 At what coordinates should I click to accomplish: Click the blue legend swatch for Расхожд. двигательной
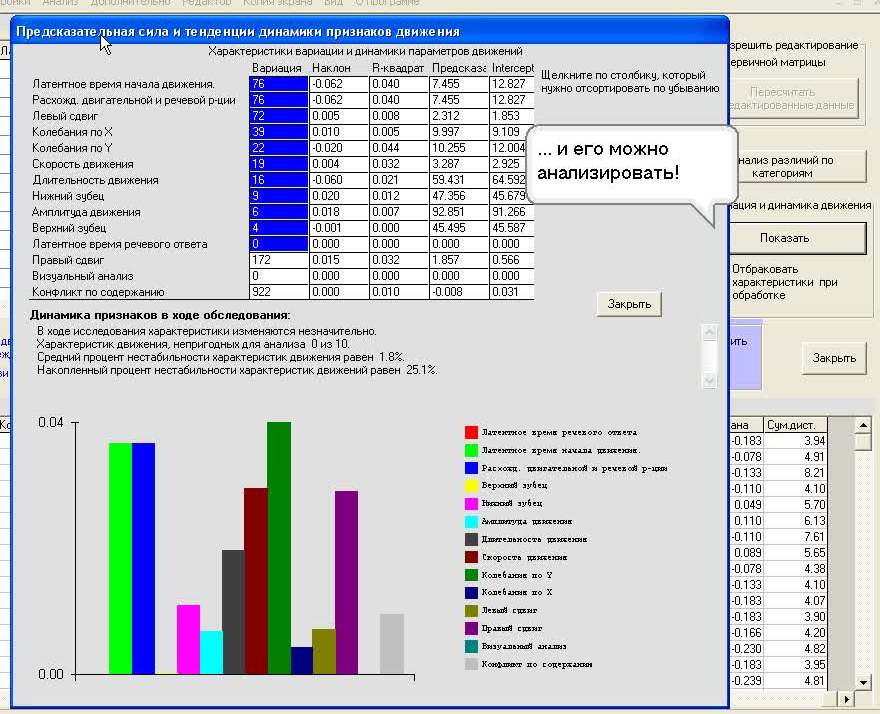click(471, 468)
